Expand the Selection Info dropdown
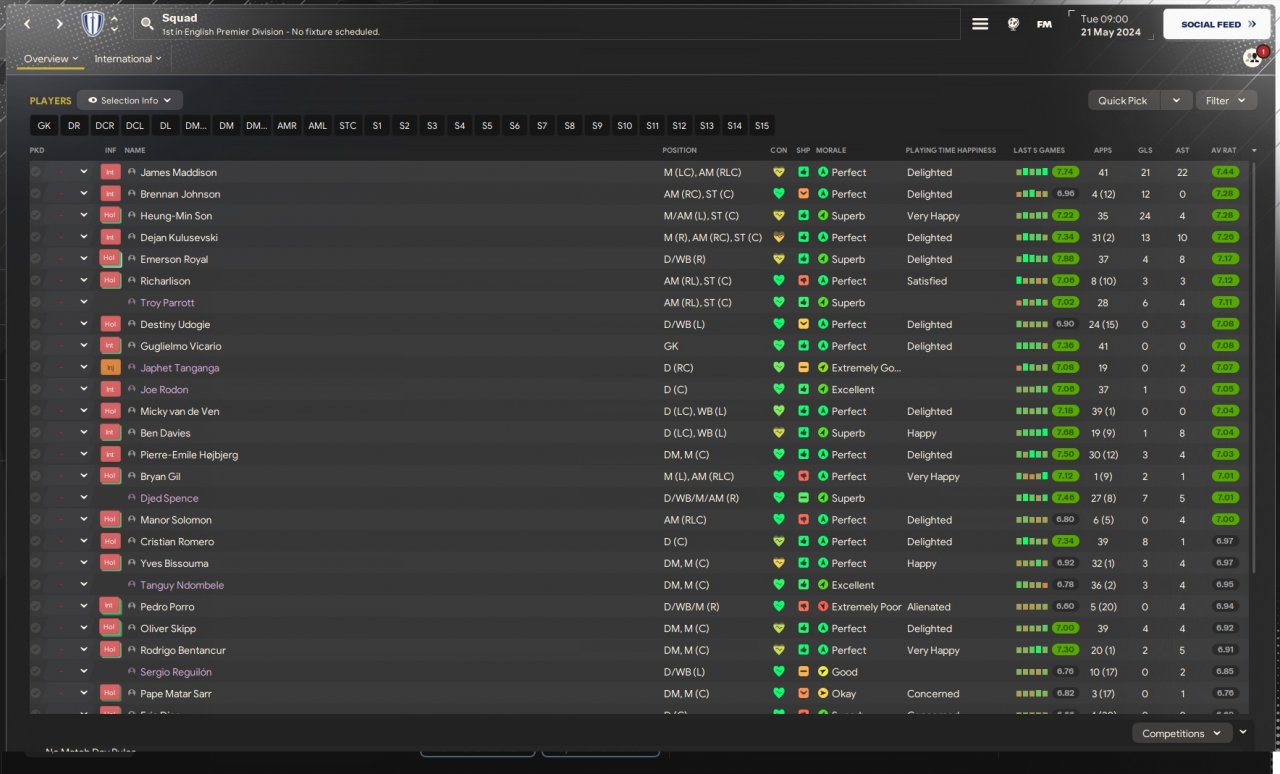 coord(130,100)
